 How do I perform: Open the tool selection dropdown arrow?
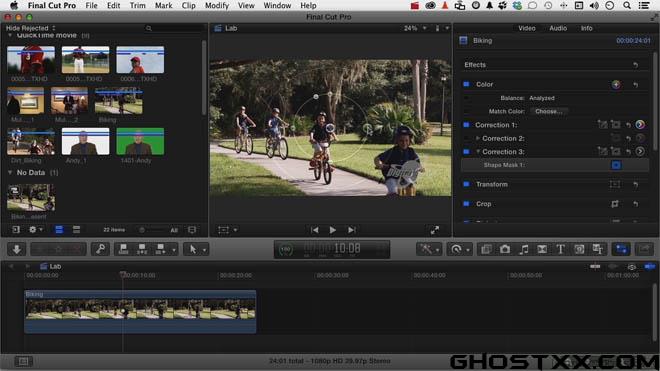[205, 250]
